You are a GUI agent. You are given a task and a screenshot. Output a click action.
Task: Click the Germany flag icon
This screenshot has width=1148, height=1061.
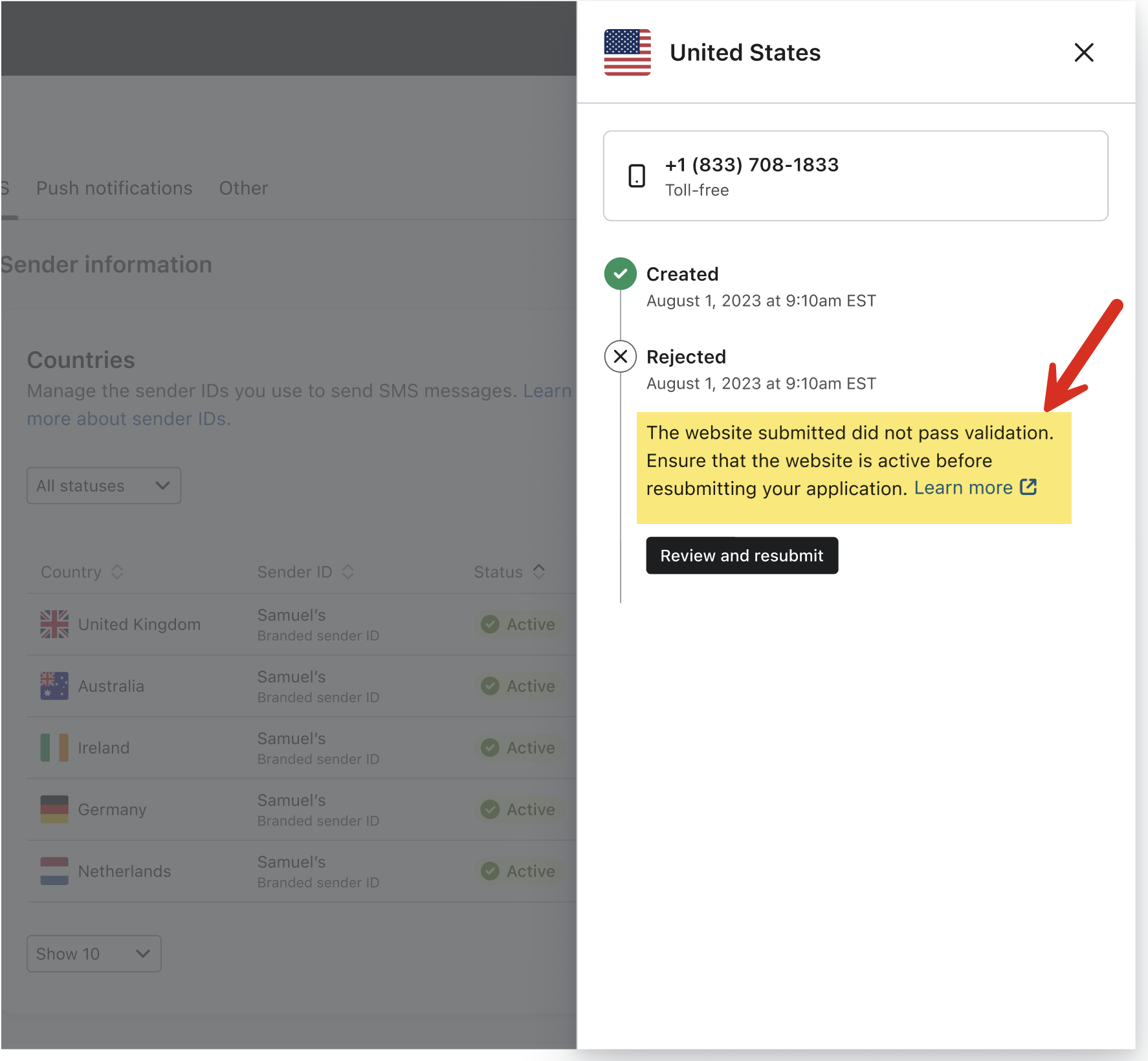pos(54,809)
